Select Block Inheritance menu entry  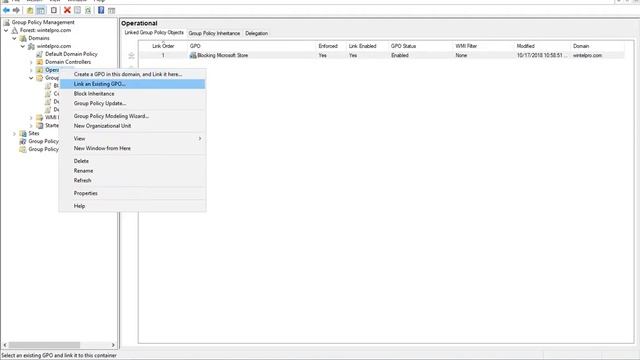[x=133, y=94]
